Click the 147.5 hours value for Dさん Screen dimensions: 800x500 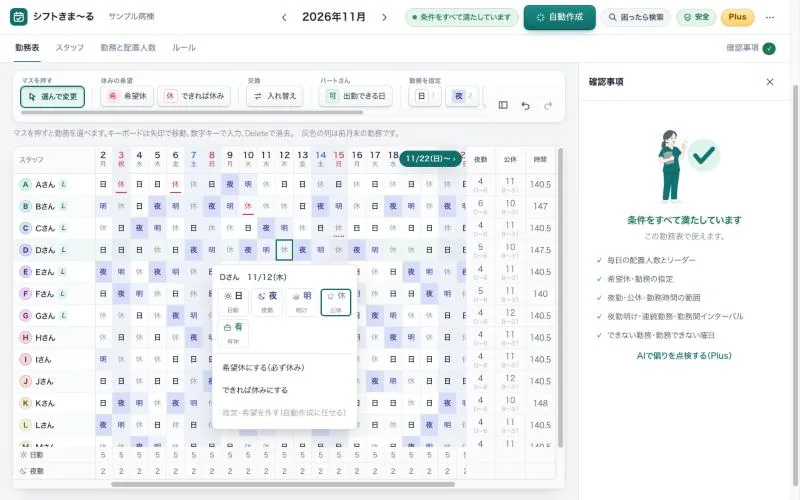tap(540, 250)
